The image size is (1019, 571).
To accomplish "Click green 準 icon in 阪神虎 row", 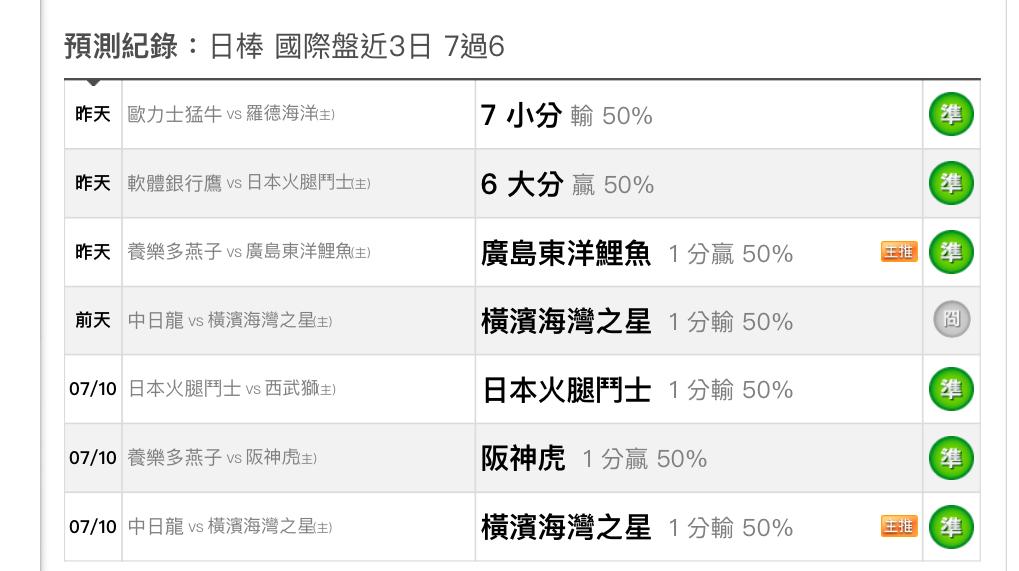I will point(951,458).
